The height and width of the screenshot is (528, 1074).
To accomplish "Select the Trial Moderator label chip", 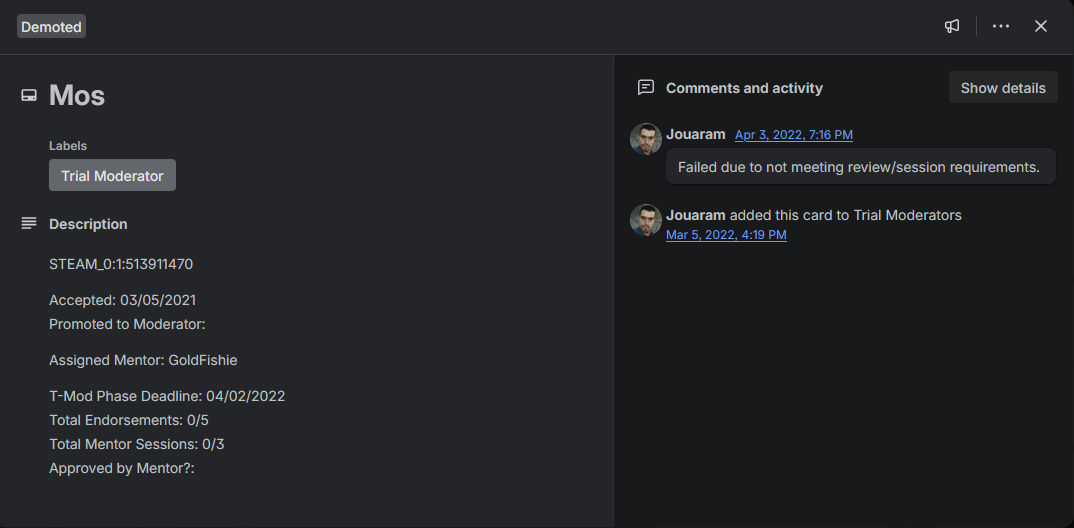I will tap(112, 175).
